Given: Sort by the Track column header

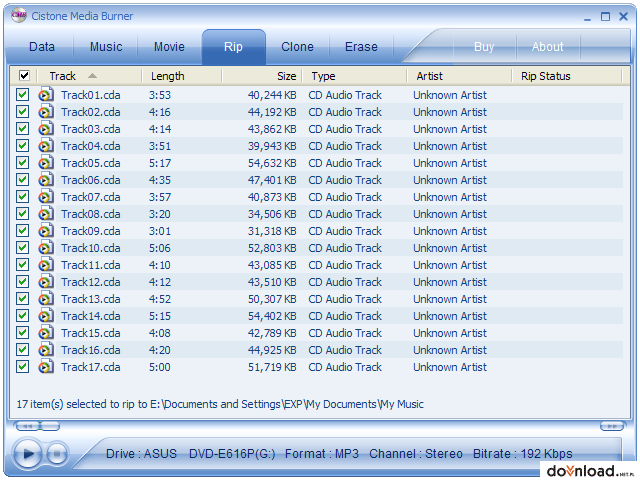Looking at the screenshot, I should (89, 76).
